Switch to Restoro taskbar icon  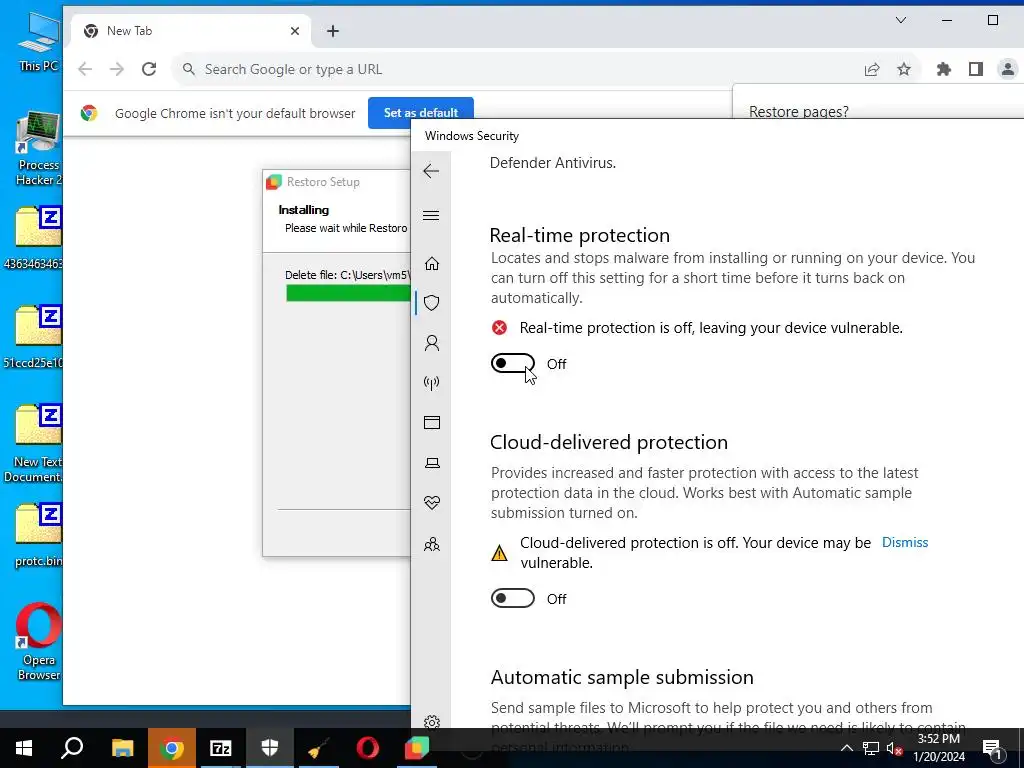coord(417,748)
